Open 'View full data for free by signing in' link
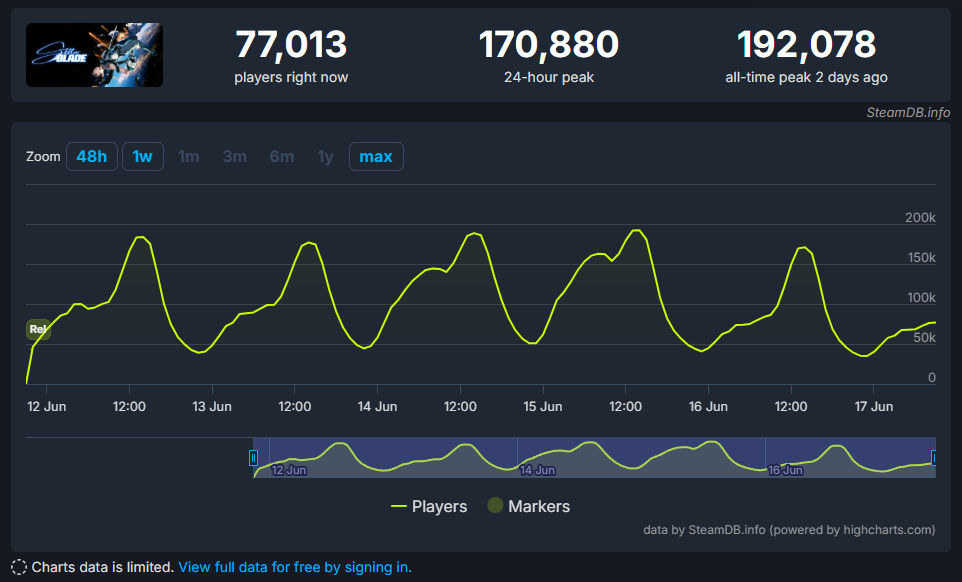This screenshot has height=582, width=962. tap(295, 567)
